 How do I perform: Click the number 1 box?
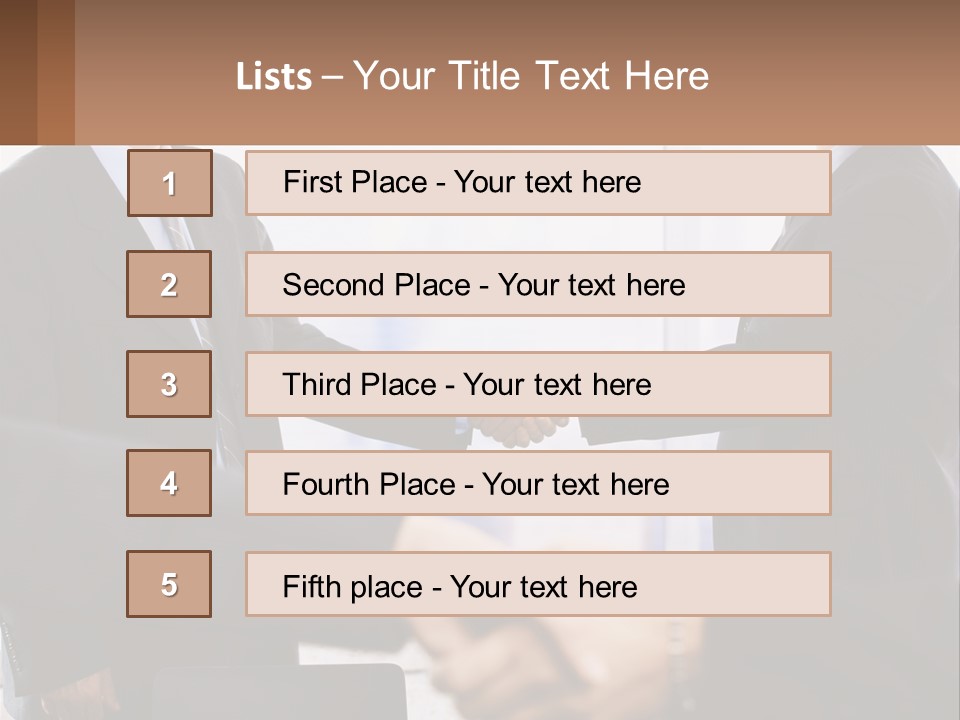[x=170, y=183]
